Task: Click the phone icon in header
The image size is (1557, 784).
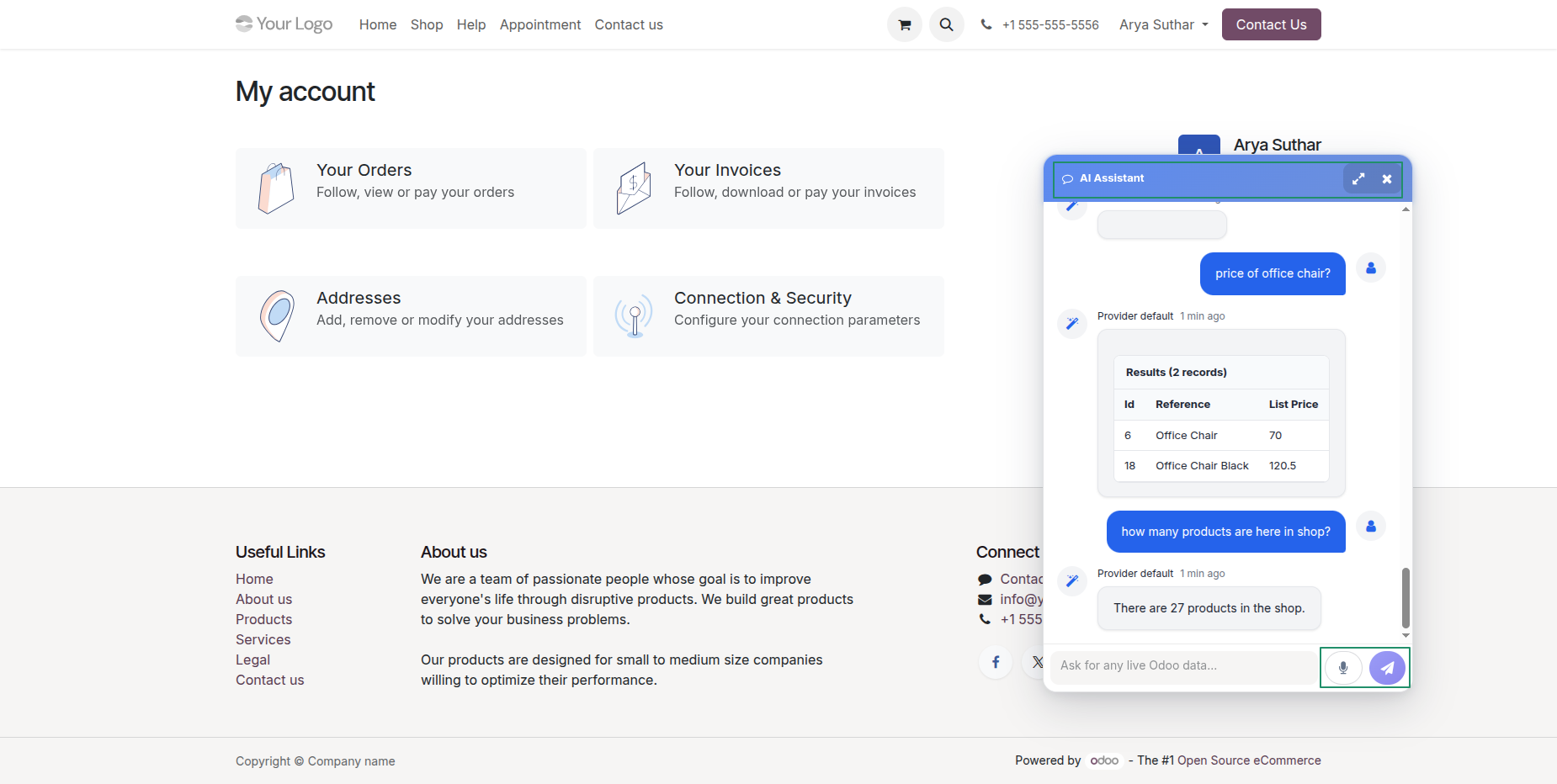Action: [986, 24]
